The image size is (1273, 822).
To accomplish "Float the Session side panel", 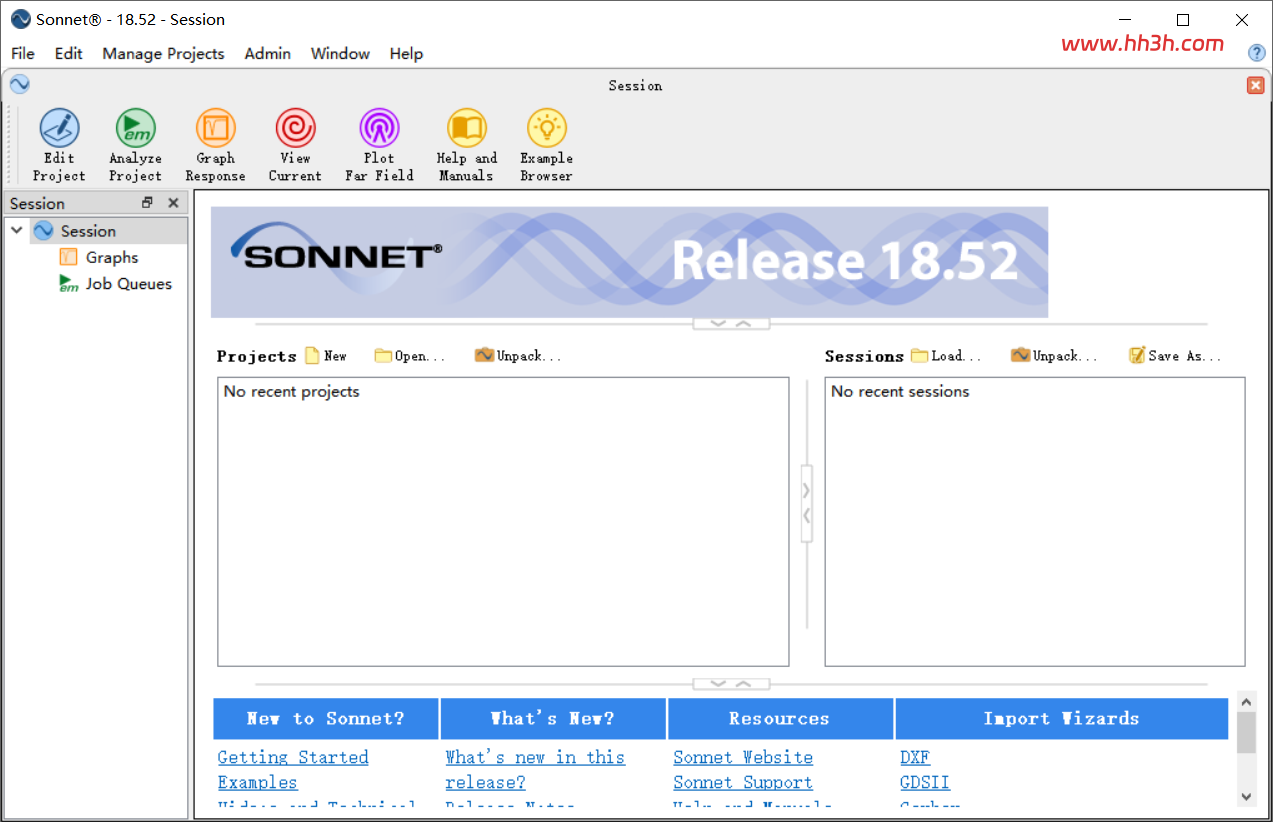I will [x=147, y=203].
